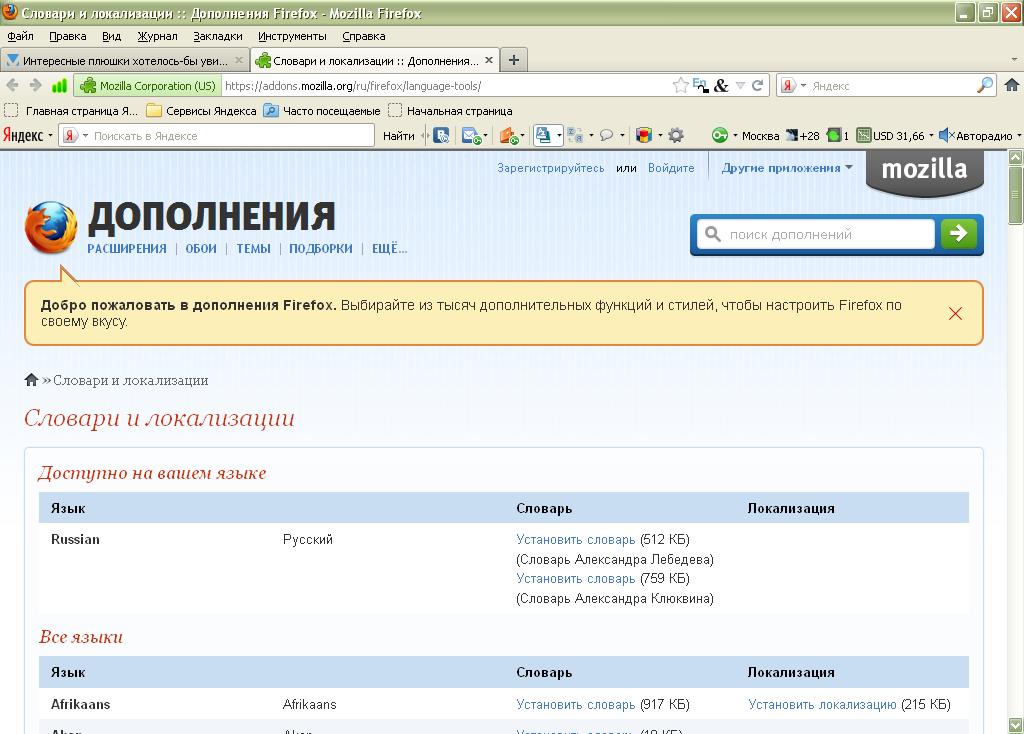Click the green traffic indicator widget
The height and width of the screenshot is (734, 1024).
[837, 136]
